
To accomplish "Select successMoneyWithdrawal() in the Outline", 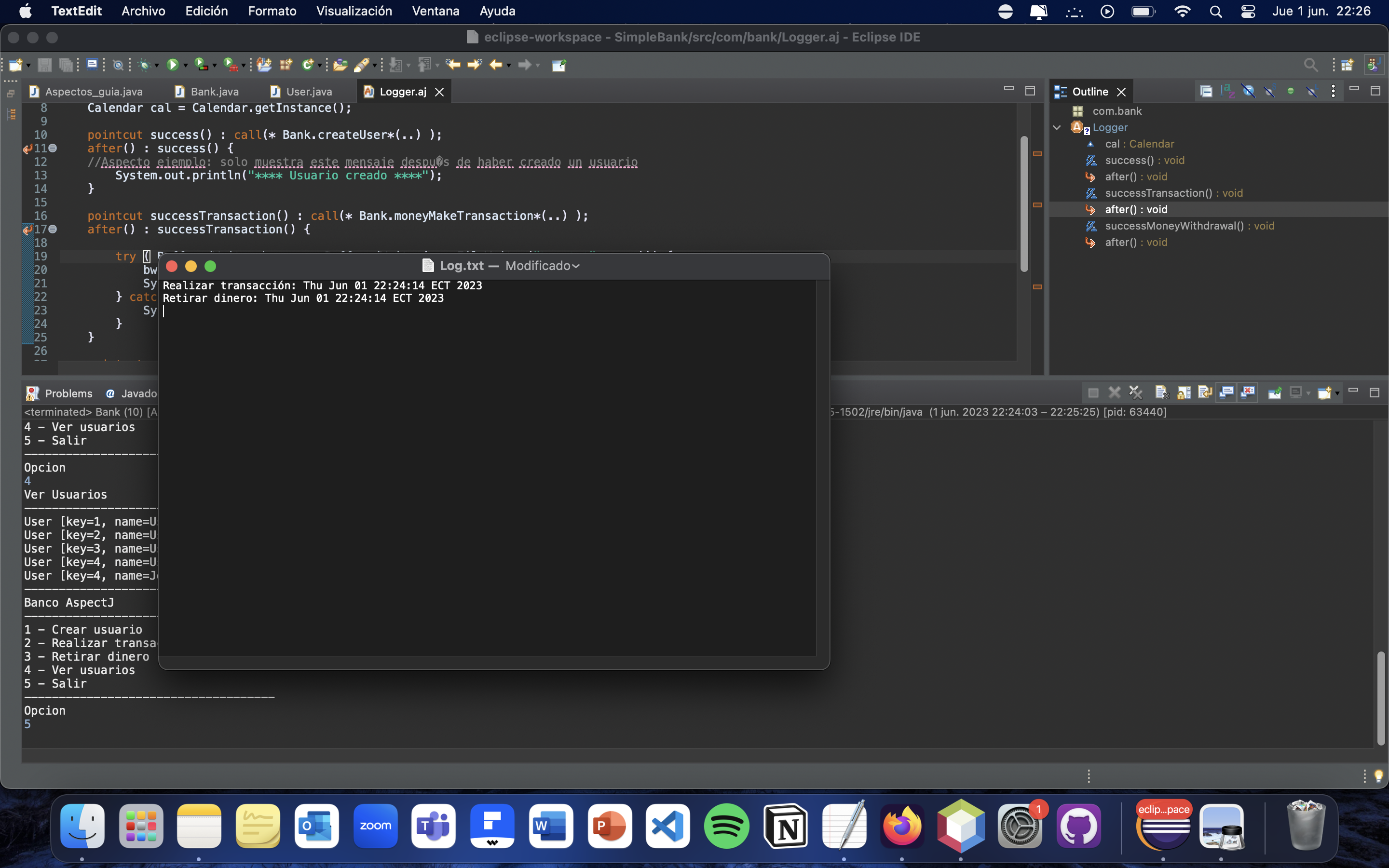I will click(1174, 226).
